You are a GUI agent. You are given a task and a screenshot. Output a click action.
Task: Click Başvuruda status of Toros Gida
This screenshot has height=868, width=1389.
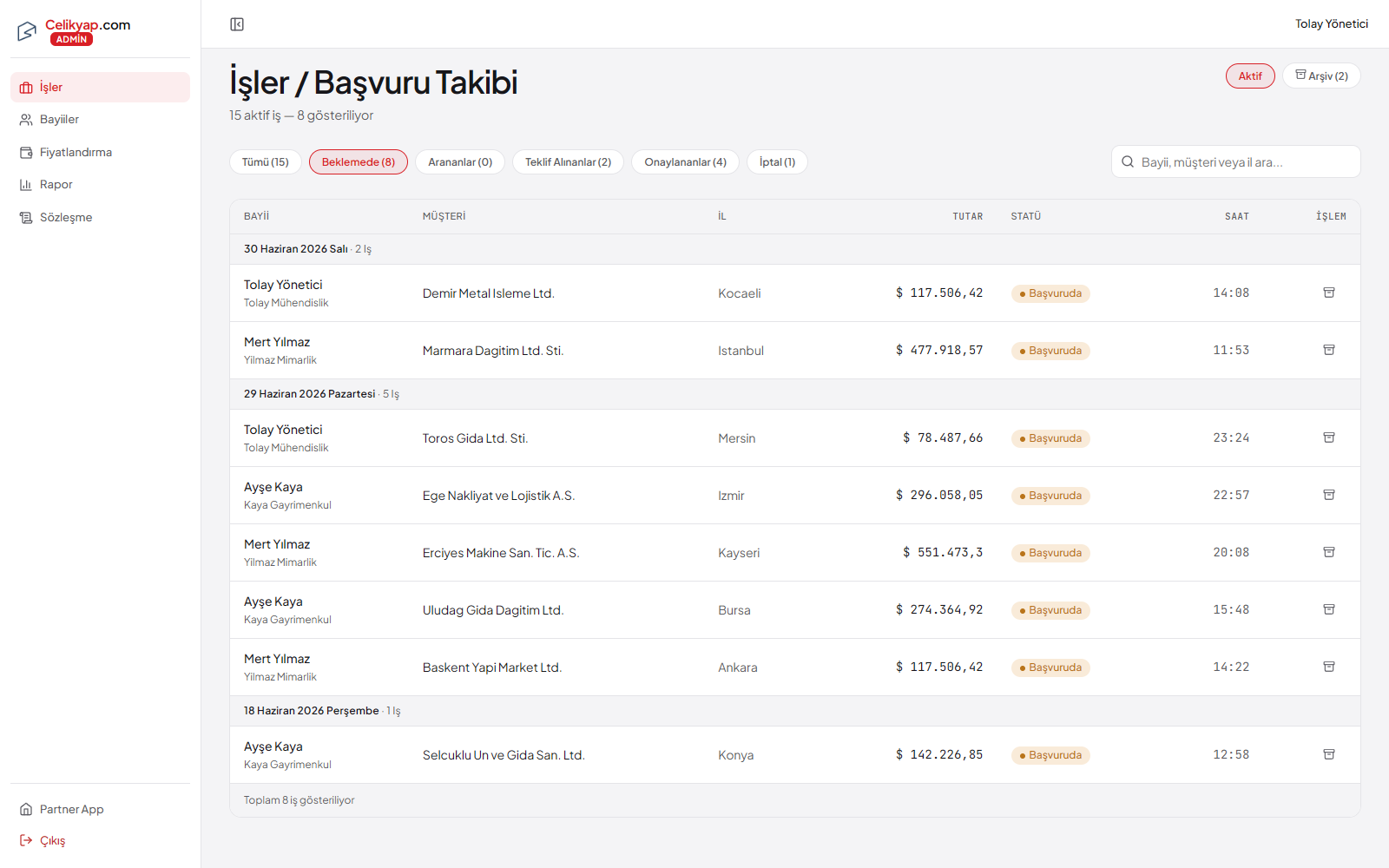click(1050, 438)
